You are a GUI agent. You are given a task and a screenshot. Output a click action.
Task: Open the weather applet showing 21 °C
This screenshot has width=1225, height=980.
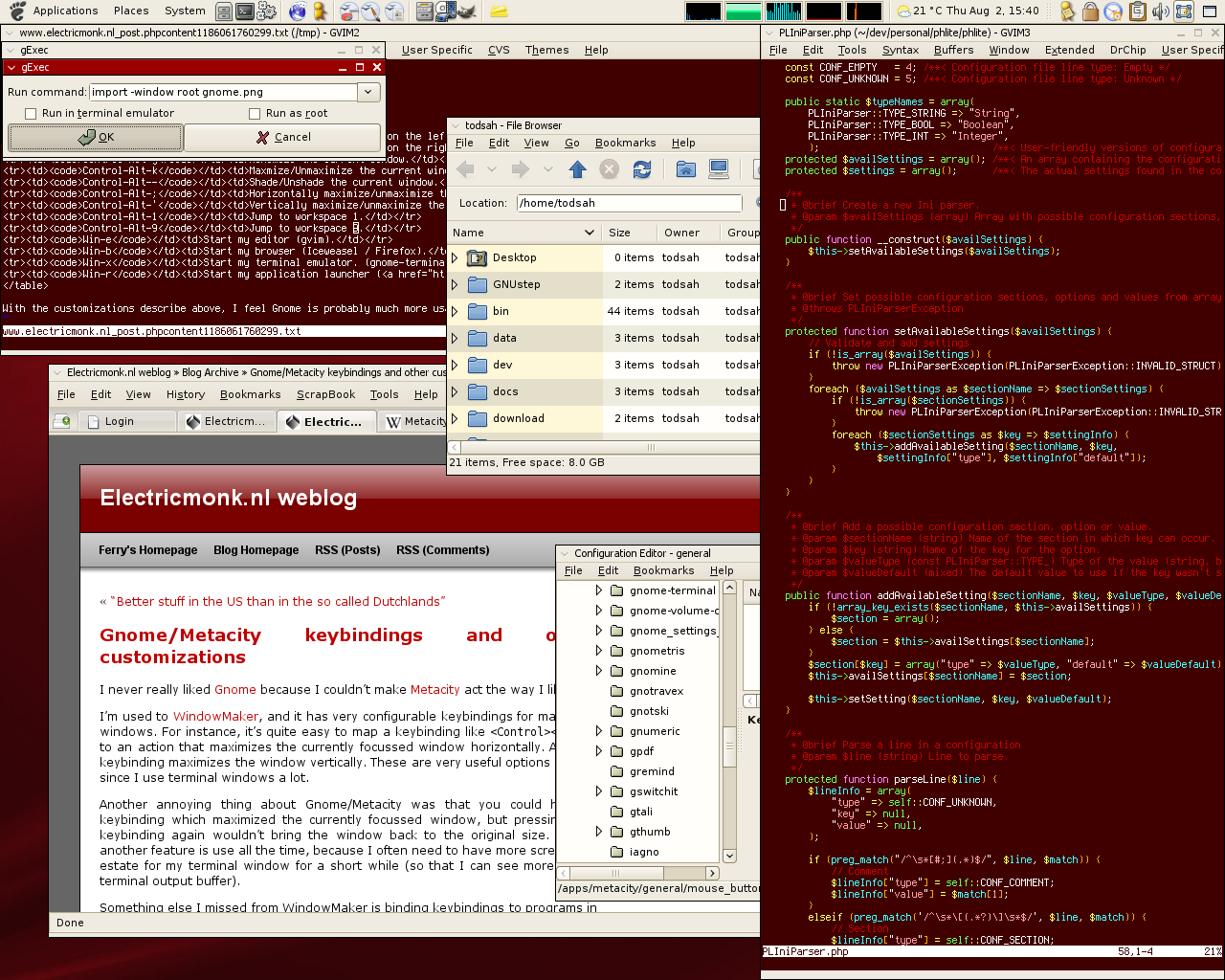919,11
